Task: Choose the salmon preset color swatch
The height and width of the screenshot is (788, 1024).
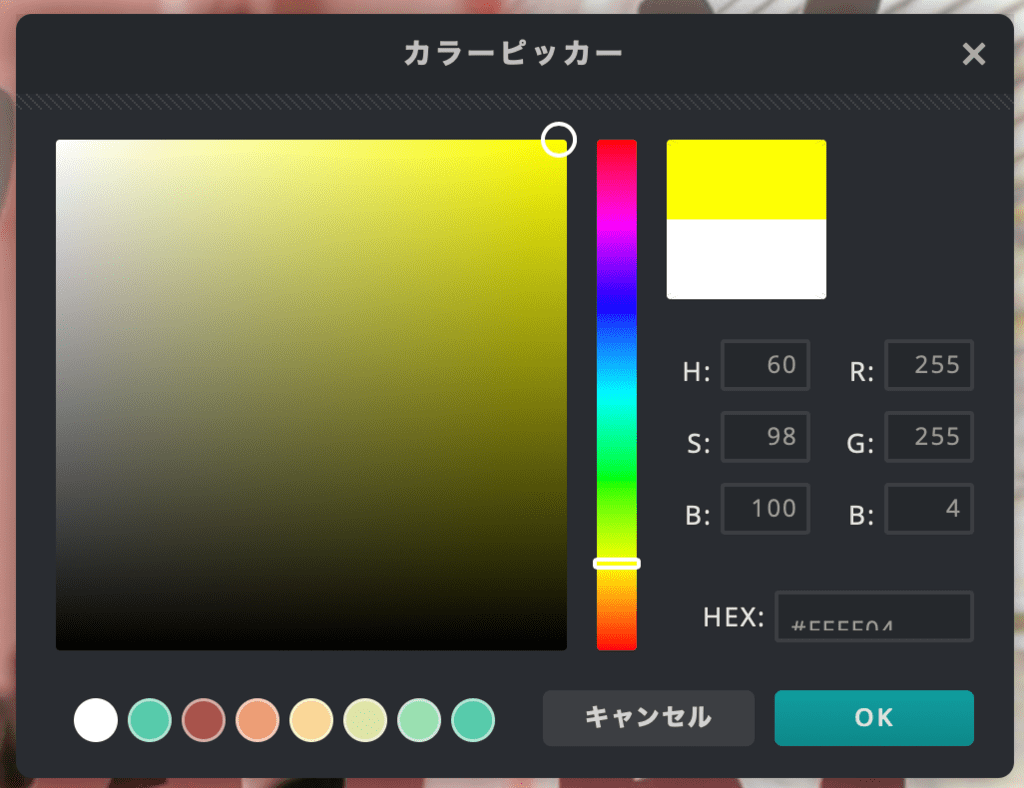Action: 257,719
